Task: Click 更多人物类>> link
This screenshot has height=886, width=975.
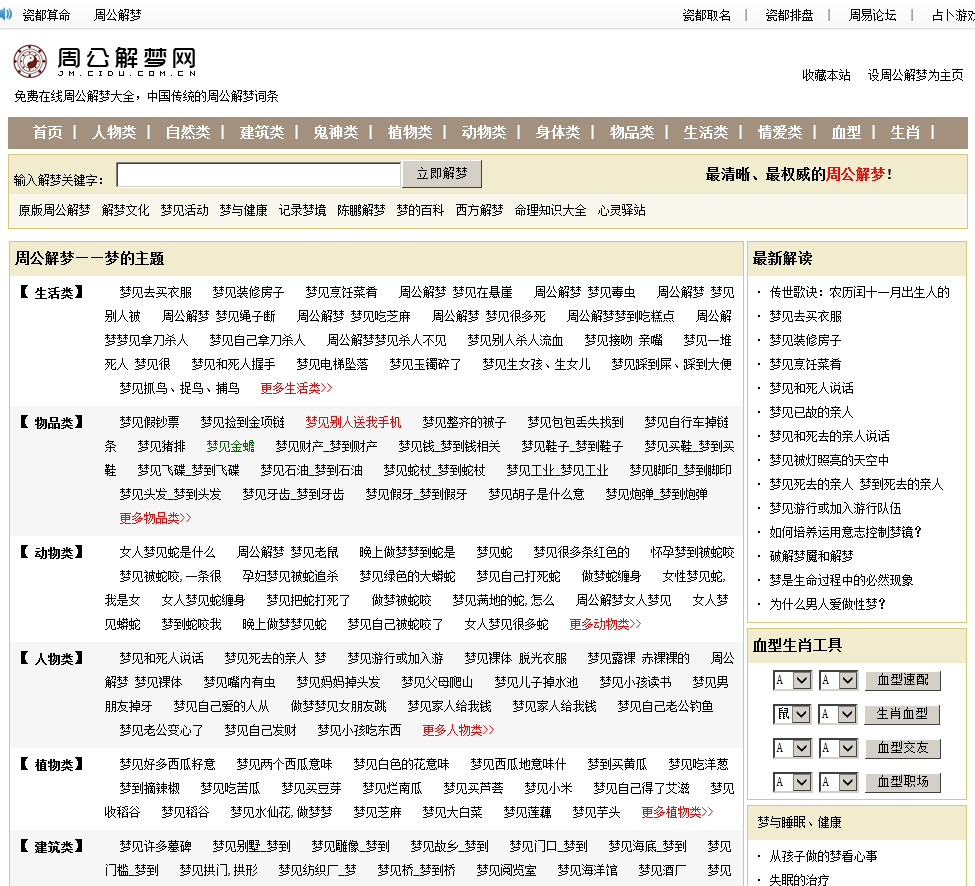Action: tap(458, 730)
